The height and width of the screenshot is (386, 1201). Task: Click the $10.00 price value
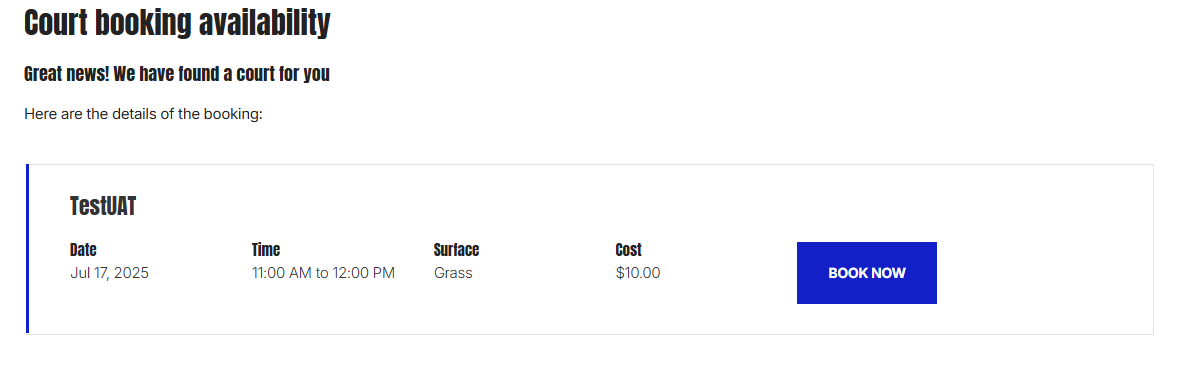tap(638, 273)
